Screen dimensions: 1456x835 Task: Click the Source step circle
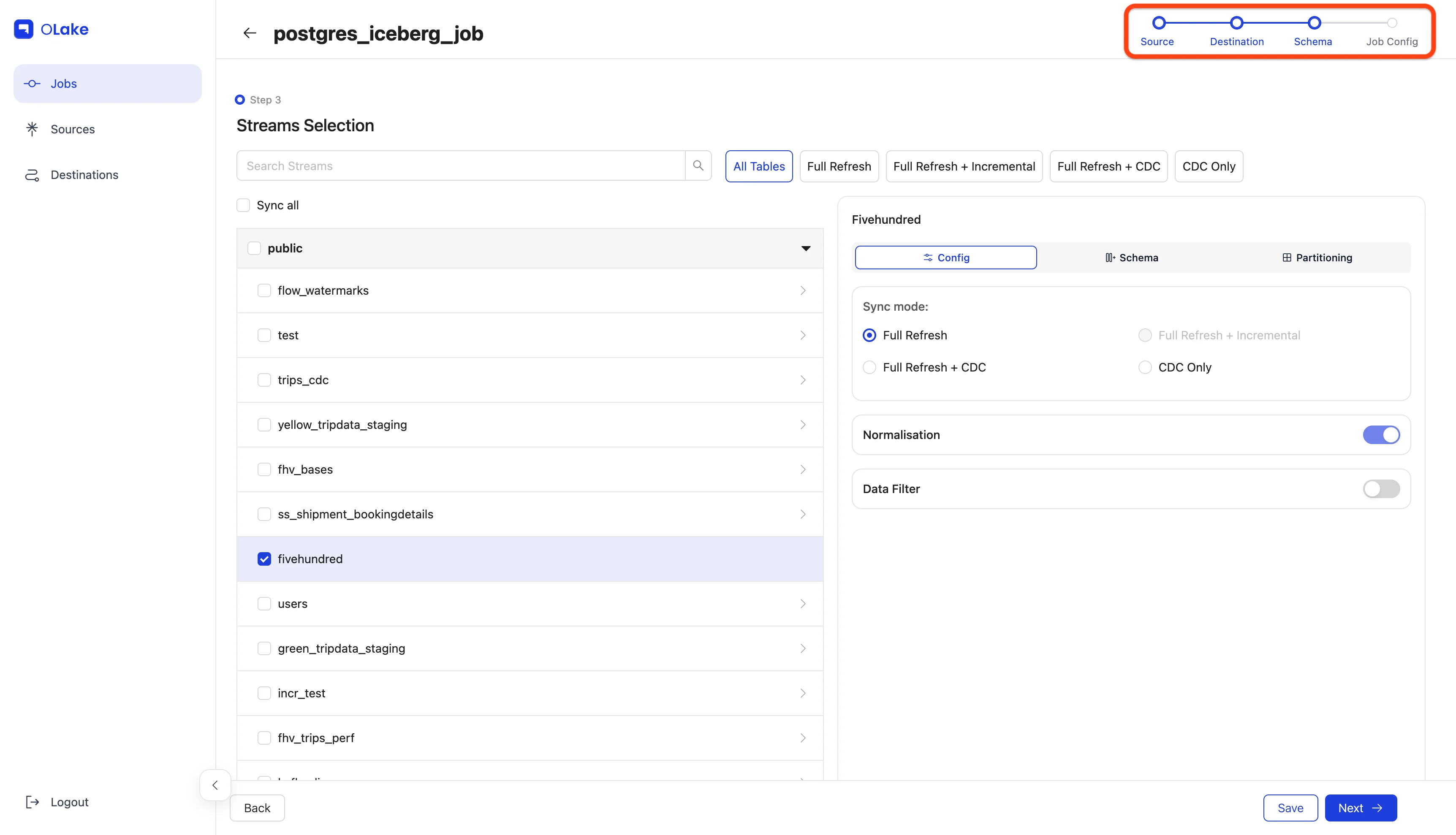(x=1159, y=23)
